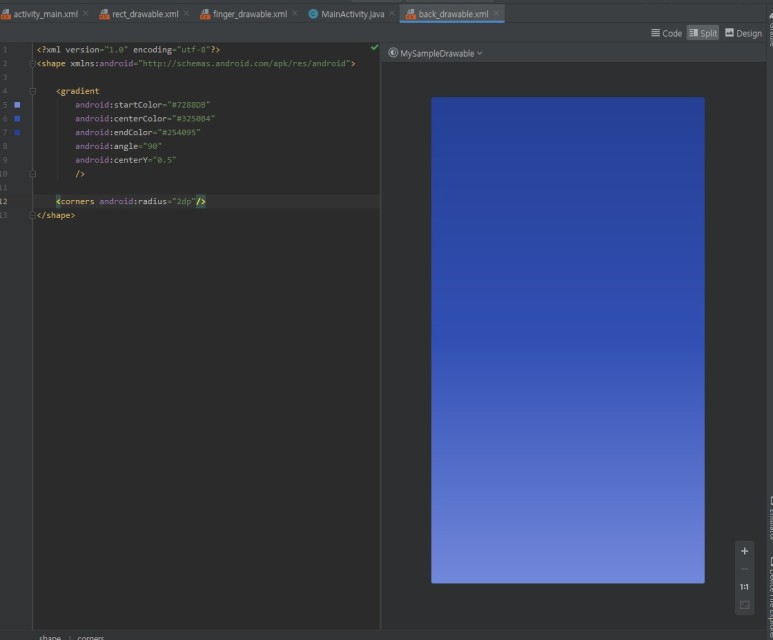
Task: Click the startColor gutter color swatch
Action: [17, 105]
